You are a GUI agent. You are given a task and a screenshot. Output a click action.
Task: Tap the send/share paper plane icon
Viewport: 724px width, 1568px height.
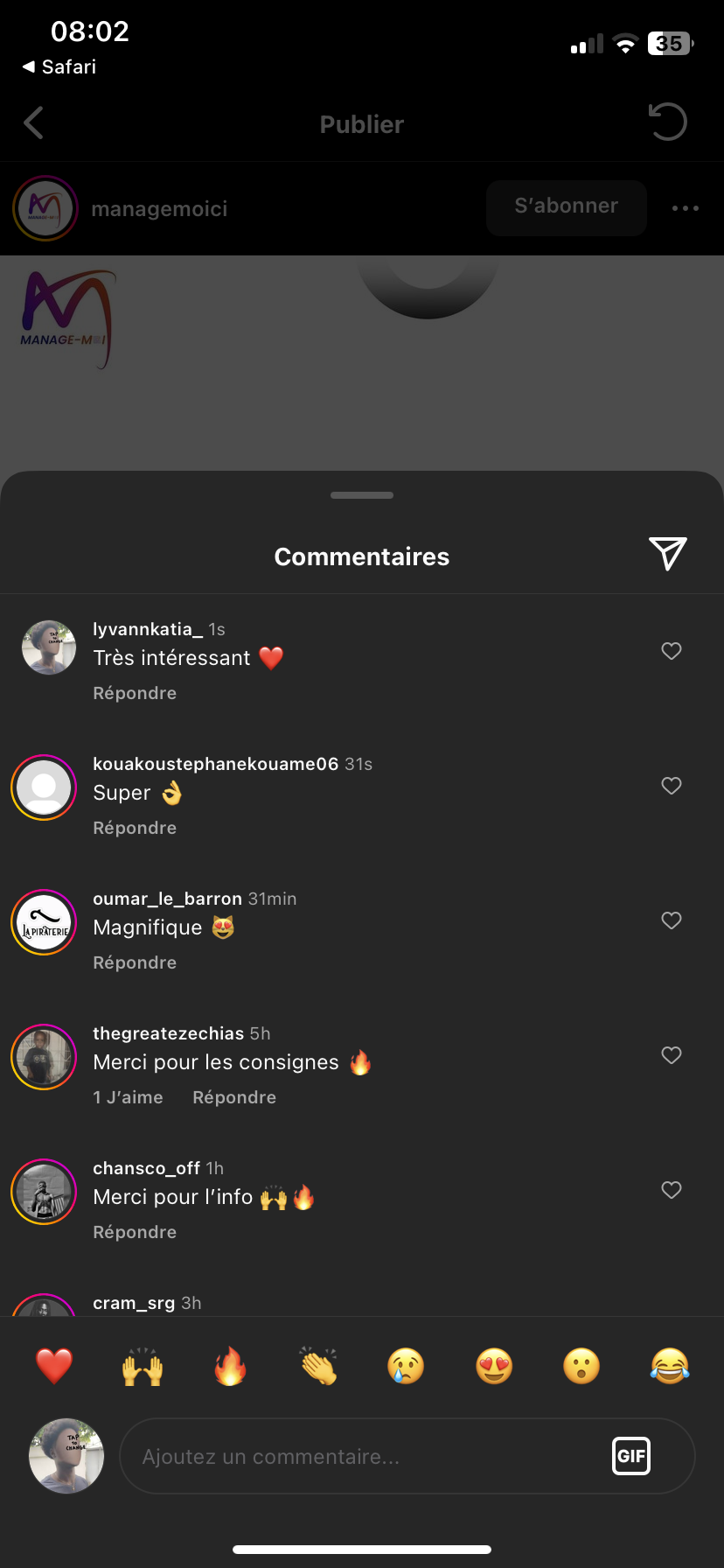(x=668, y=554)
